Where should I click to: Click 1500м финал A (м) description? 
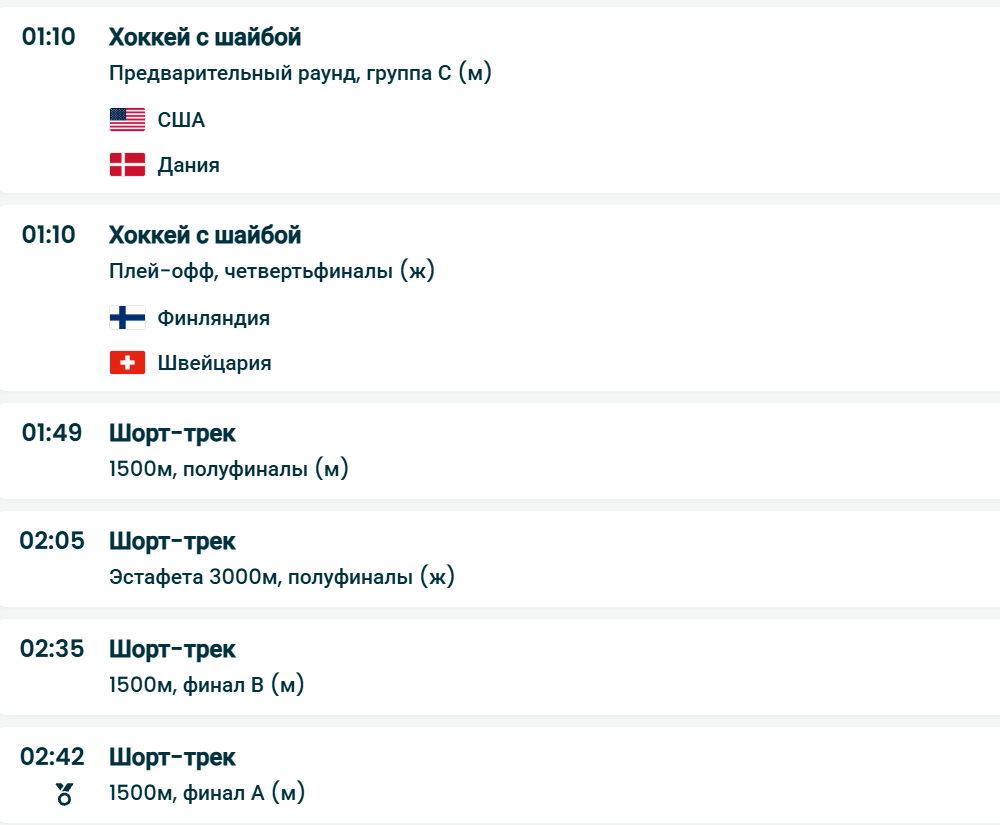(207, 793)
